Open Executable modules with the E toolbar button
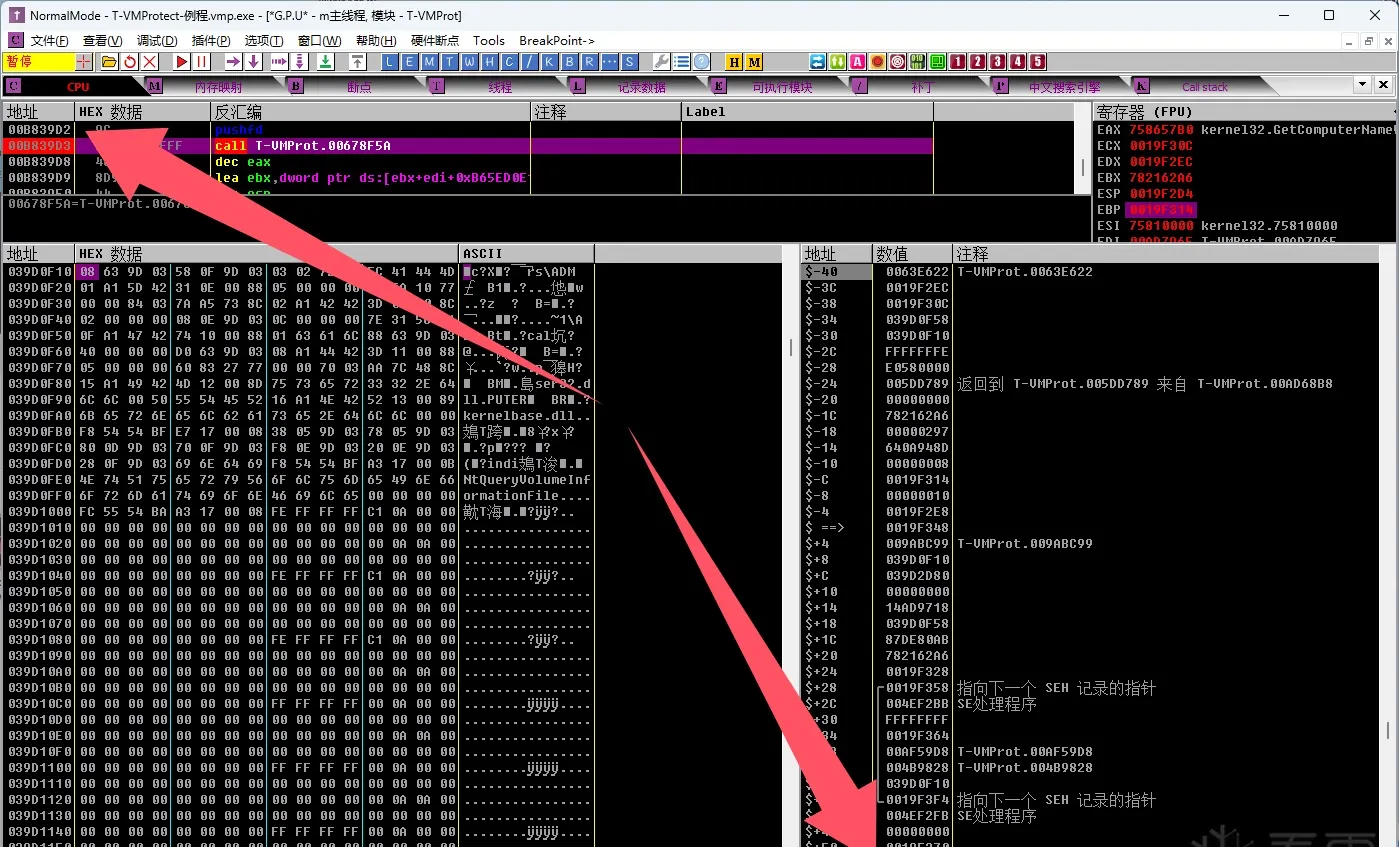Image resolution: width=1399 pixels, height=847 pixels. 410,62
